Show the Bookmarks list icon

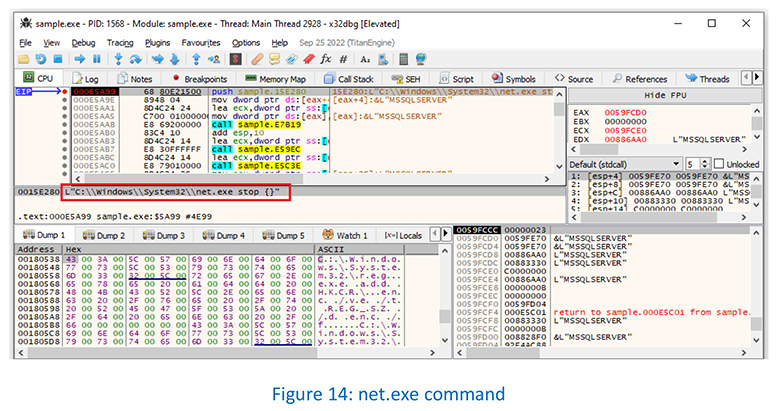(x=309, y=59)
